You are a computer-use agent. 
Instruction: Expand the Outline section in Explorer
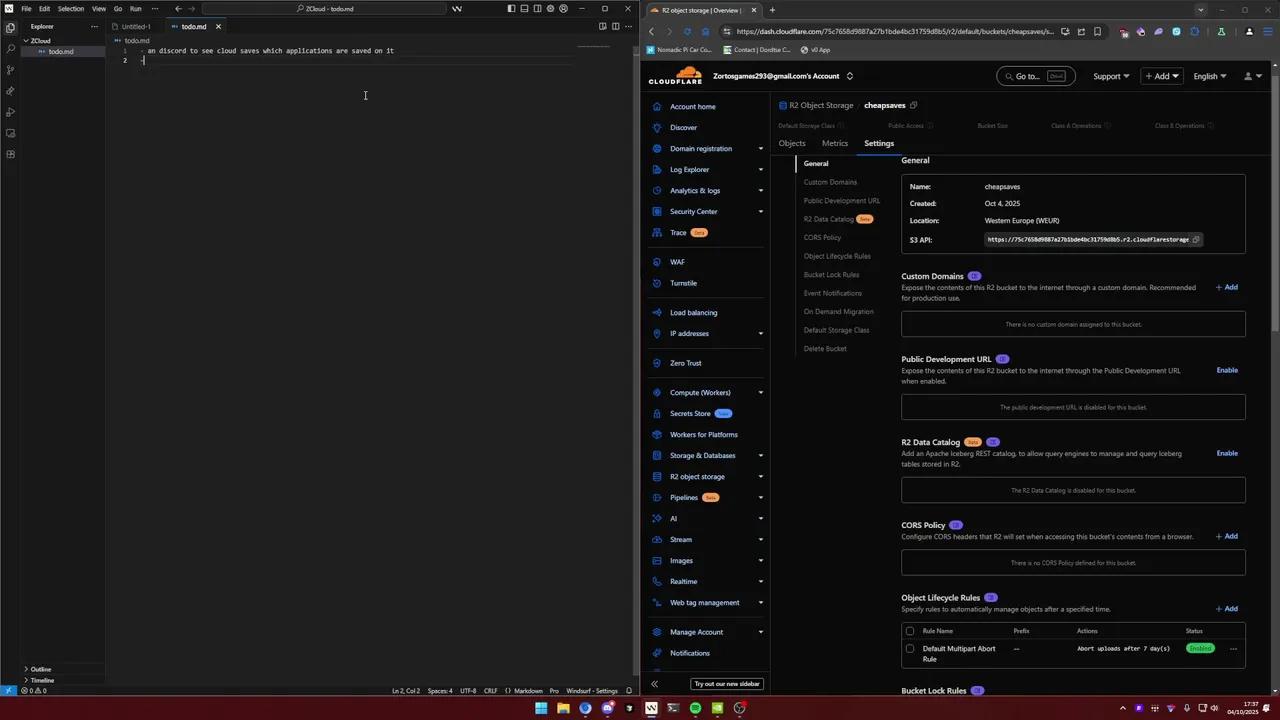pyautogui.click(x=41, y=669)
